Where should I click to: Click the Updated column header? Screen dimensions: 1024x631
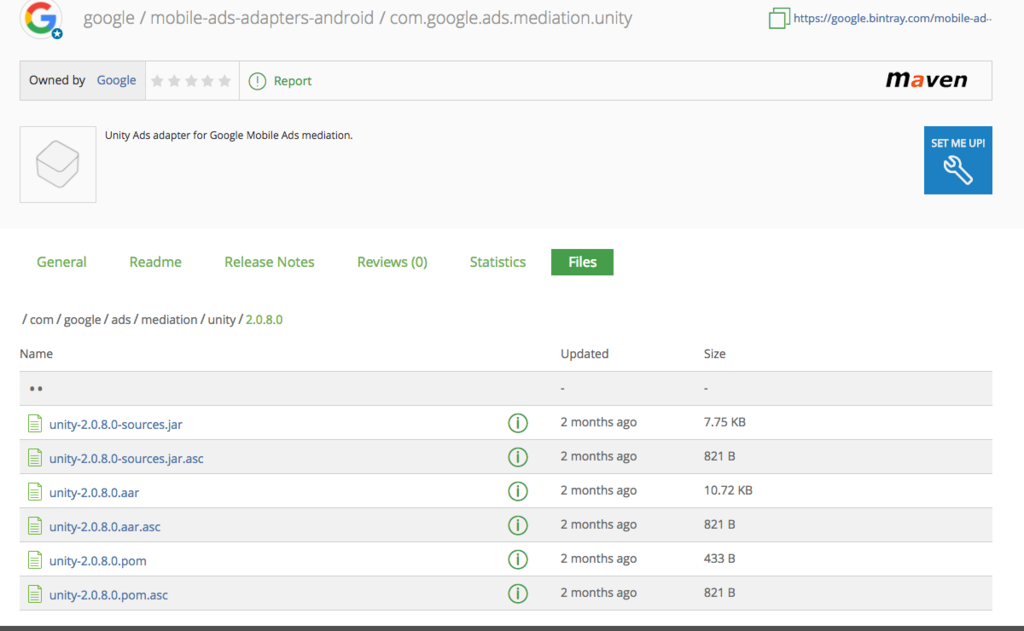(584, 353)
